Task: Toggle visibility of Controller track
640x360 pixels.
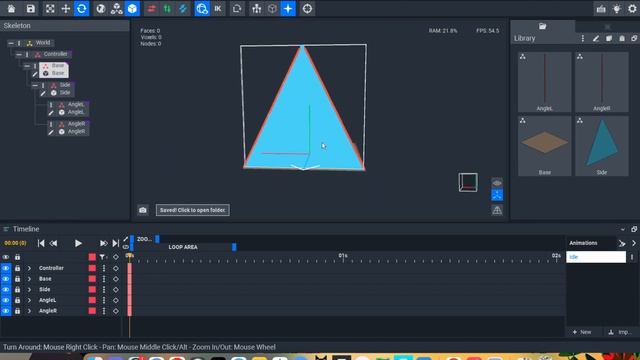Action: click(6, 268)
